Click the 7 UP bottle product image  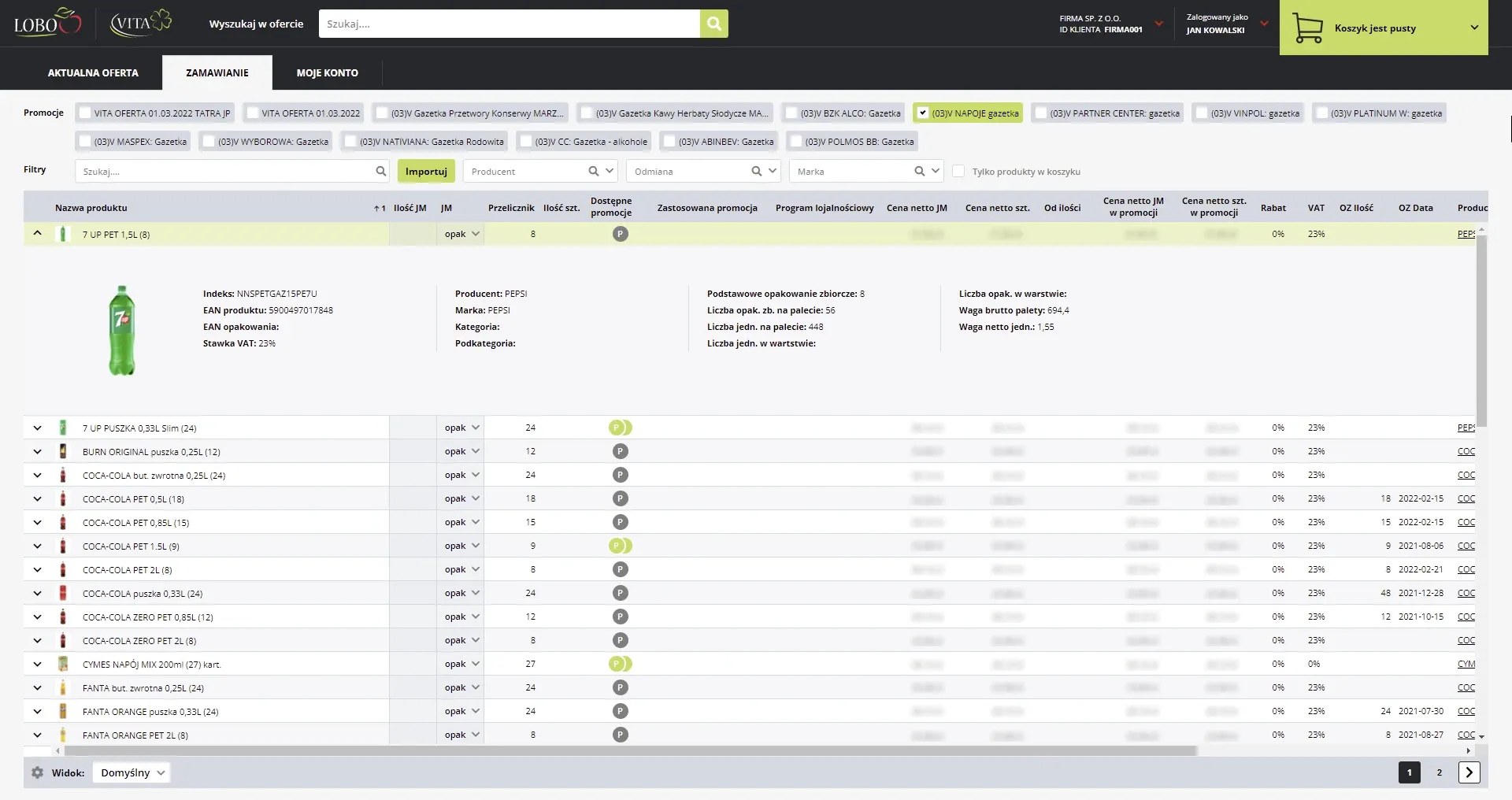122,330
